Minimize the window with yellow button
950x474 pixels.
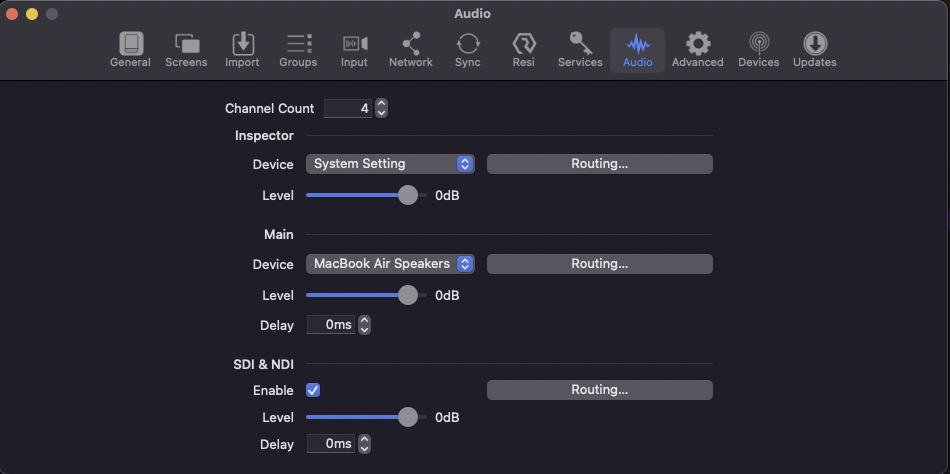coord(32,13)
